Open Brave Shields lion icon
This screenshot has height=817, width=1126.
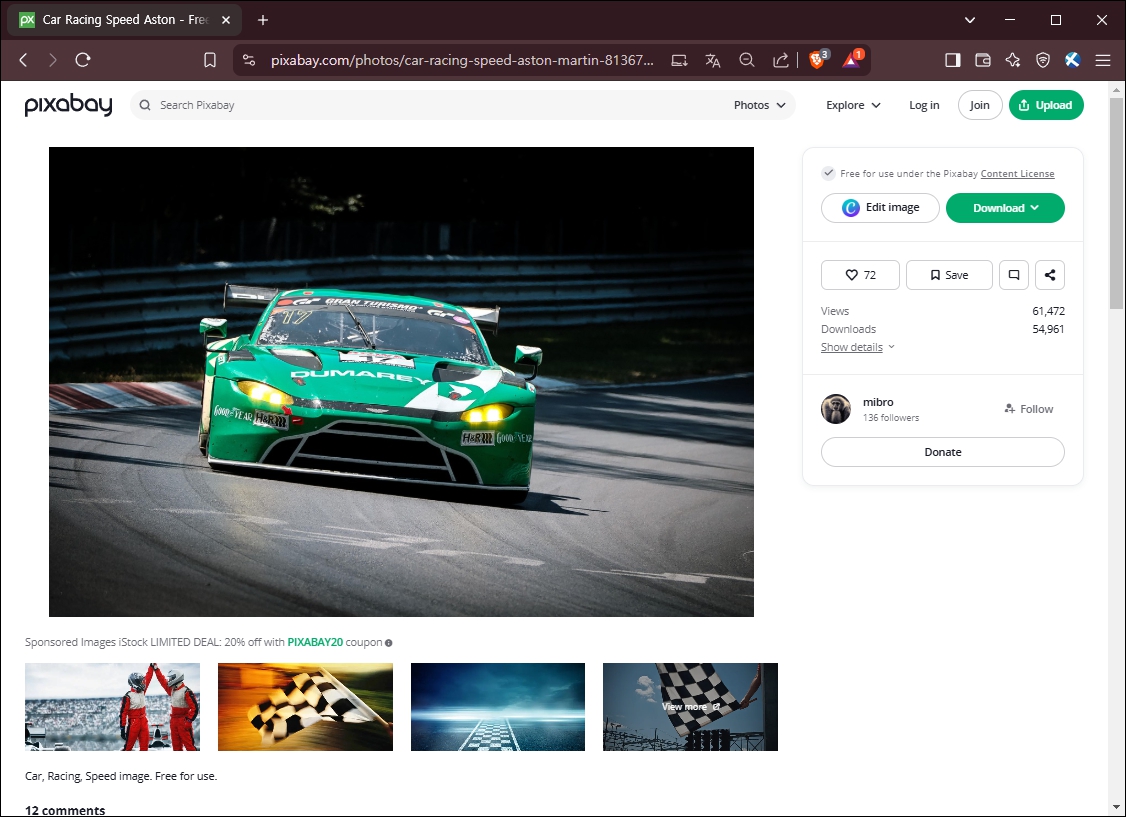[x=817, y=60]
